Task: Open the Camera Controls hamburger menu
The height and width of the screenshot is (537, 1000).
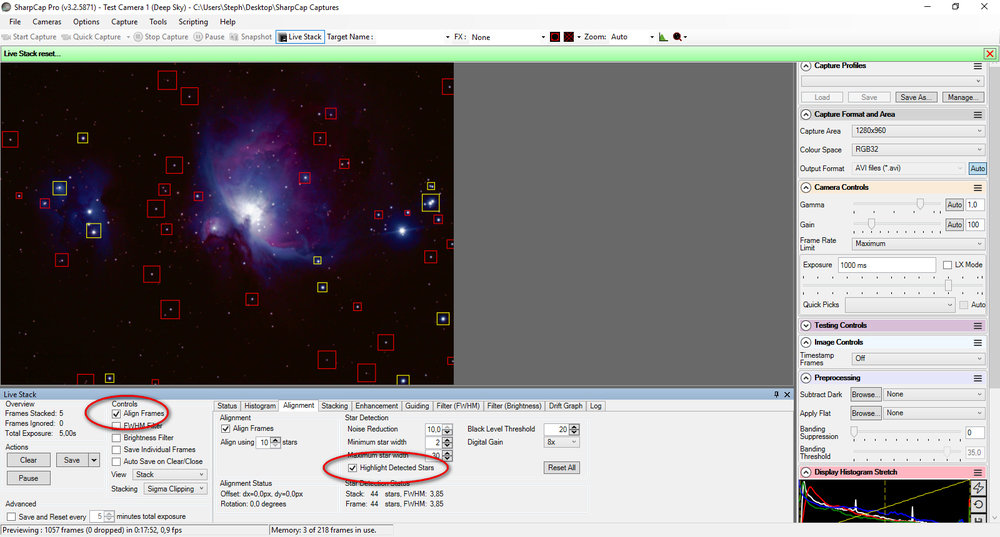Action: coord(978,188)
